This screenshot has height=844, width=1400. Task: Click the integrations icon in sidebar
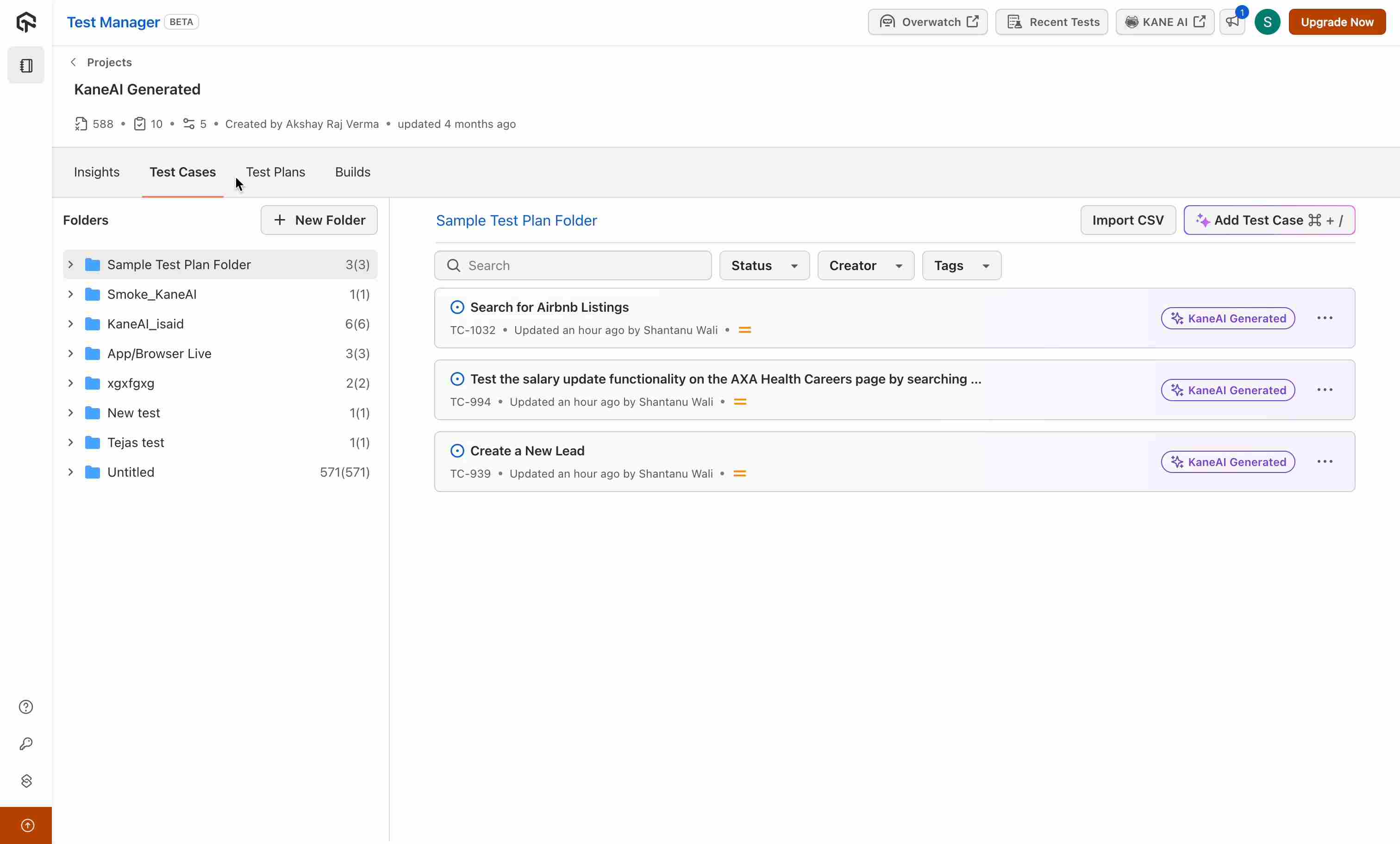pos(26,781)
